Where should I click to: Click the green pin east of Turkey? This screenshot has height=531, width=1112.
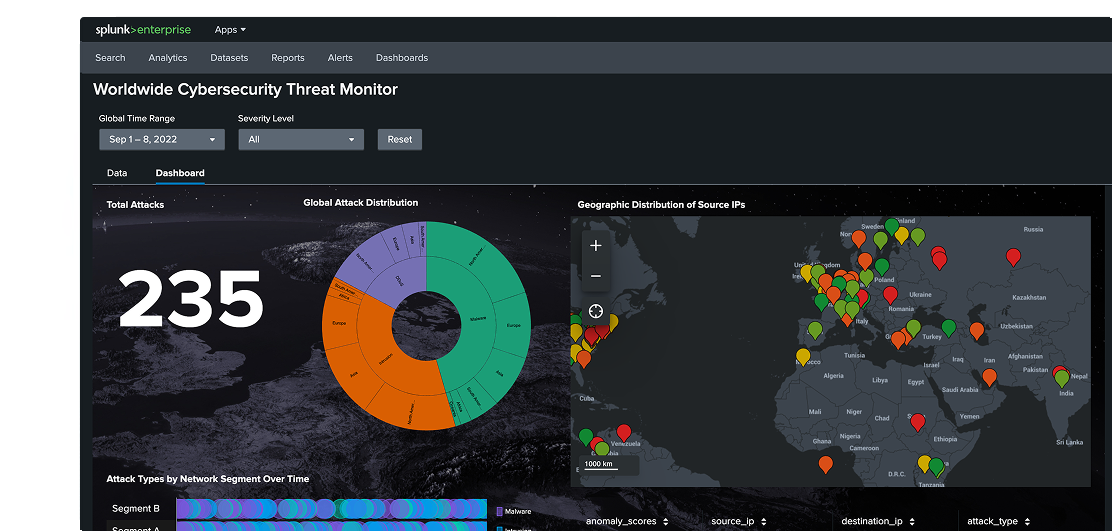(949, 328)
